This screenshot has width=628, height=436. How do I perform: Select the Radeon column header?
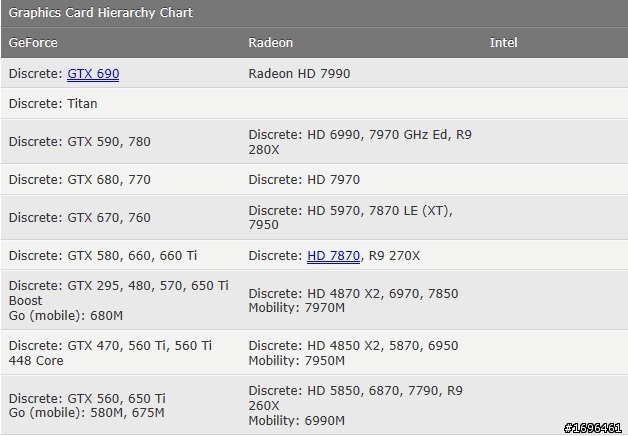(271, 43)
